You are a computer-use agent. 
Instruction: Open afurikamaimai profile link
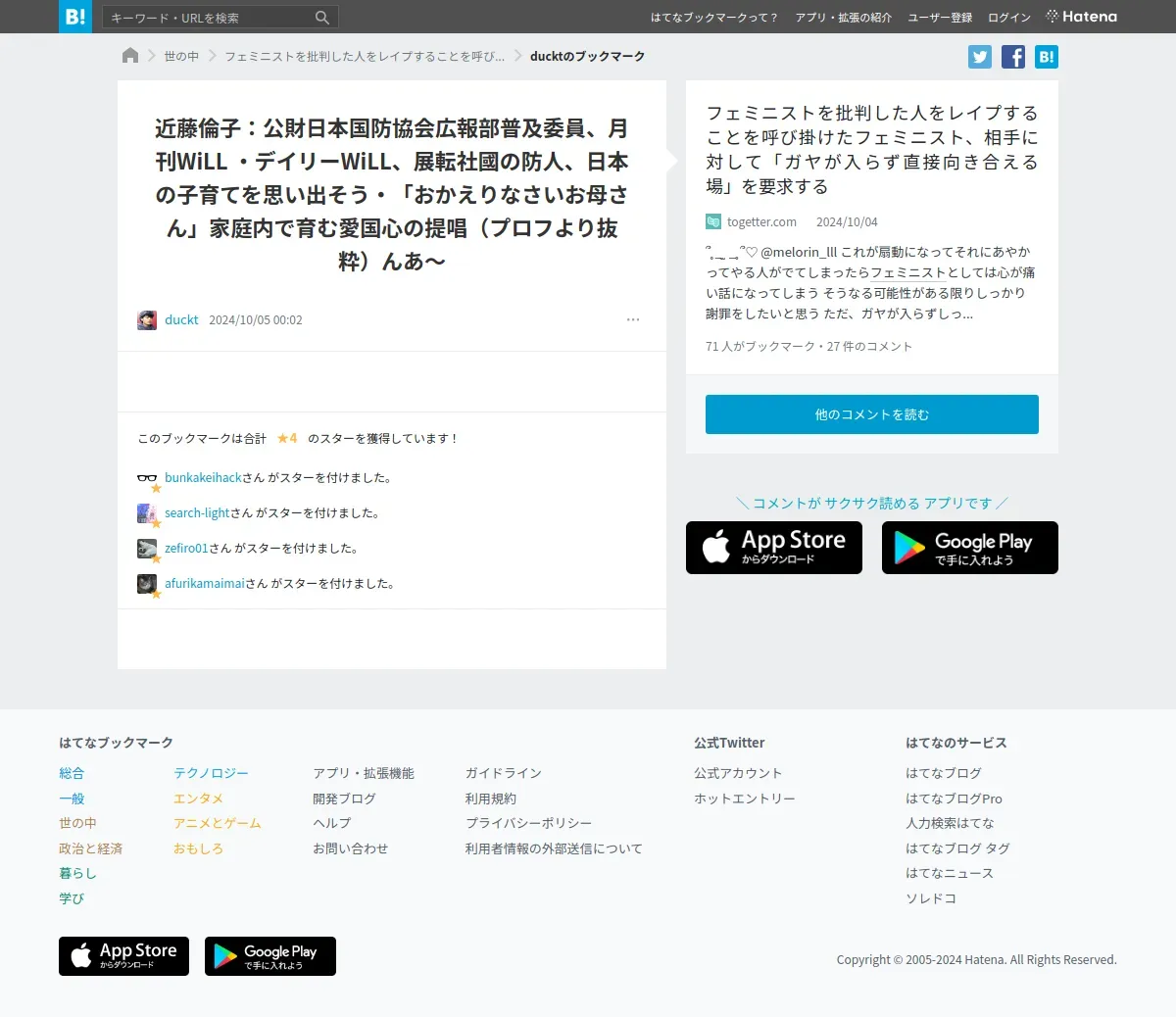(x=205, y=584)
